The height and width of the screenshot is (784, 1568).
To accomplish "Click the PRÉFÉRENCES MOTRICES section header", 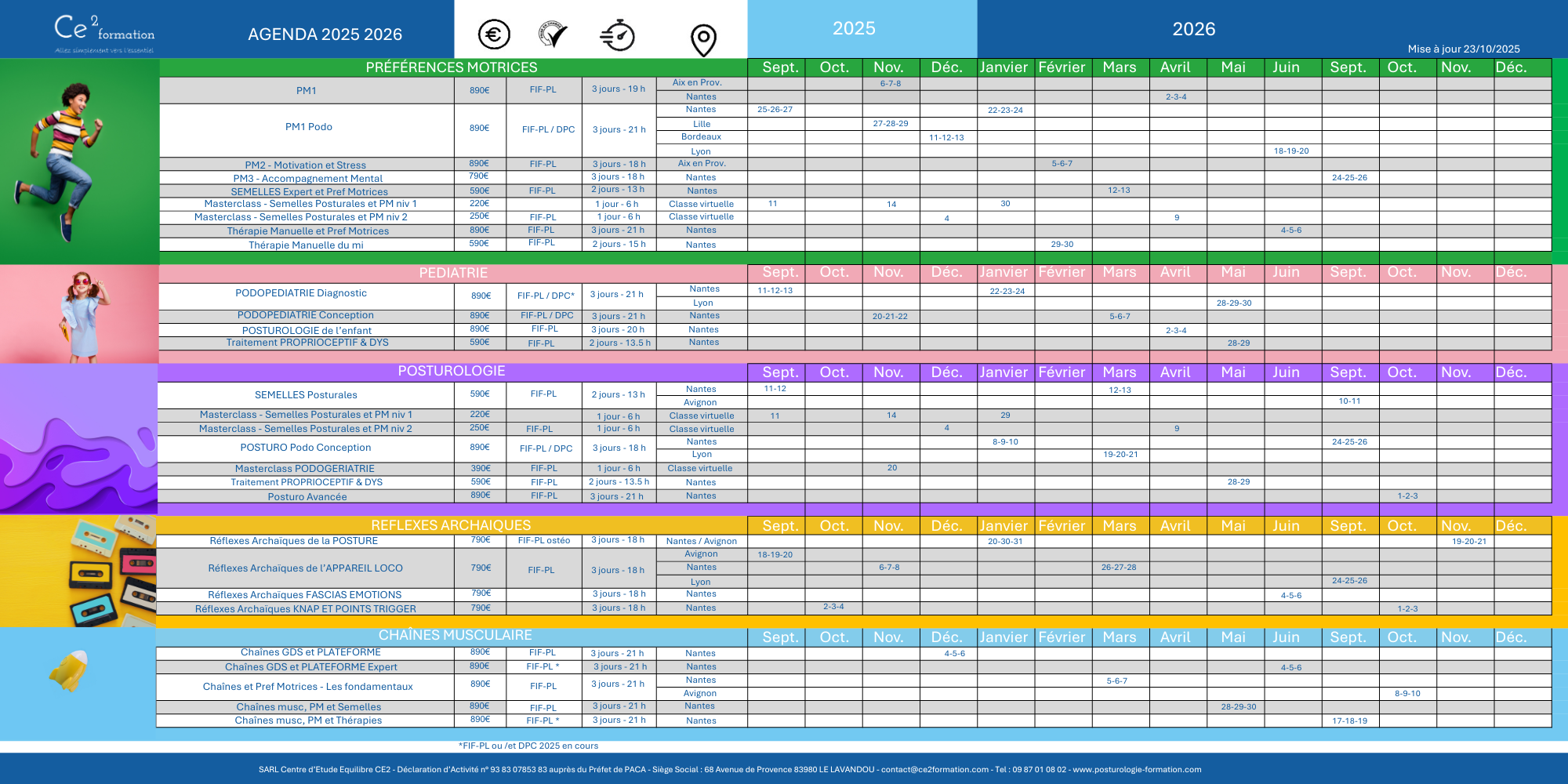I will click(452, 67).
